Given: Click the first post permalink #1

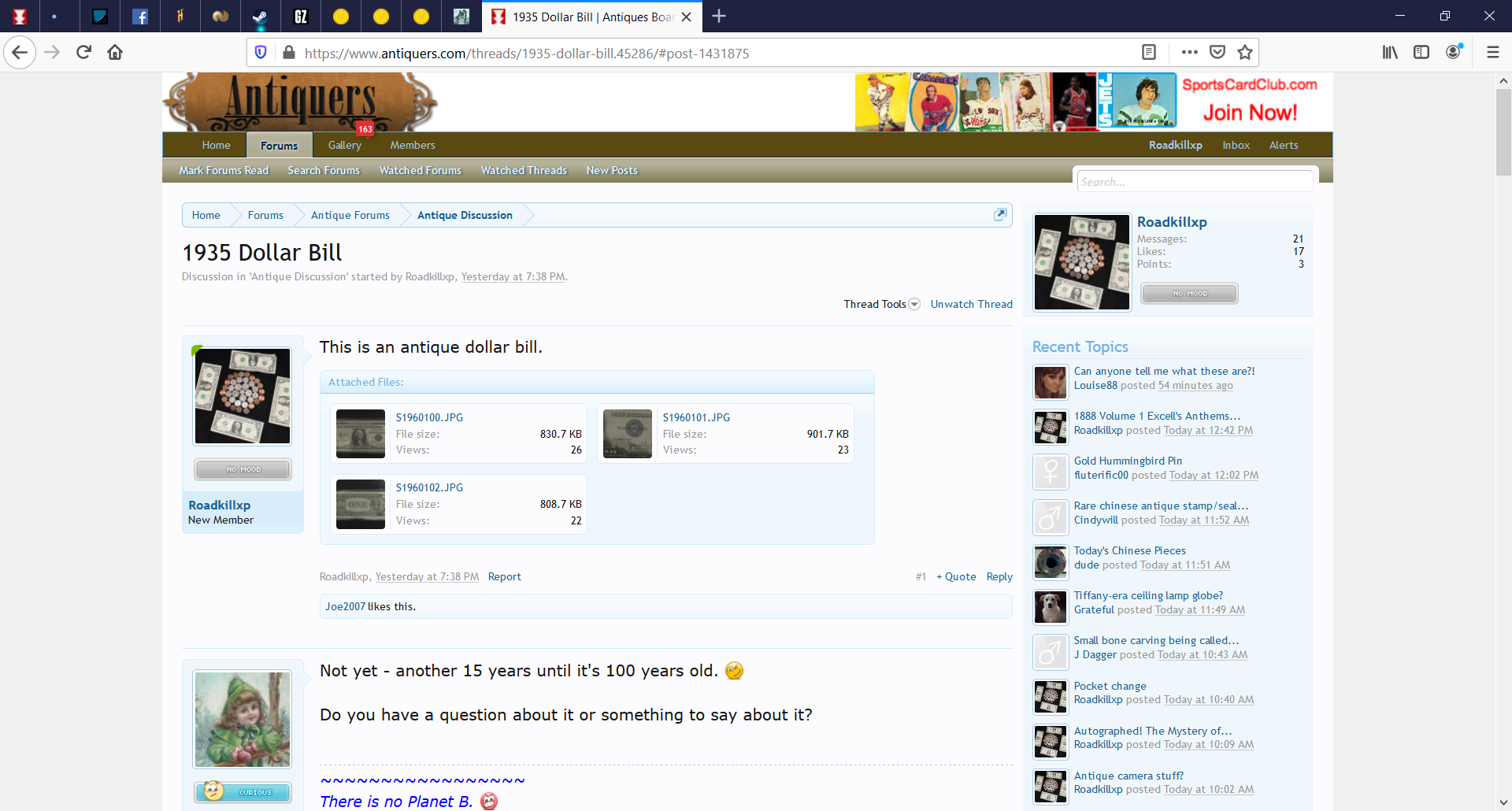Looking at the screenshot, I should [x=921, y=577].
